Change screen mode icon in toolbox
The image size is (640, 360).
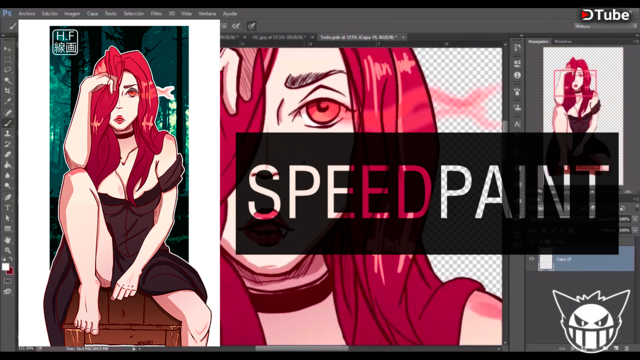pyautogui.click(x=8, y=291)
